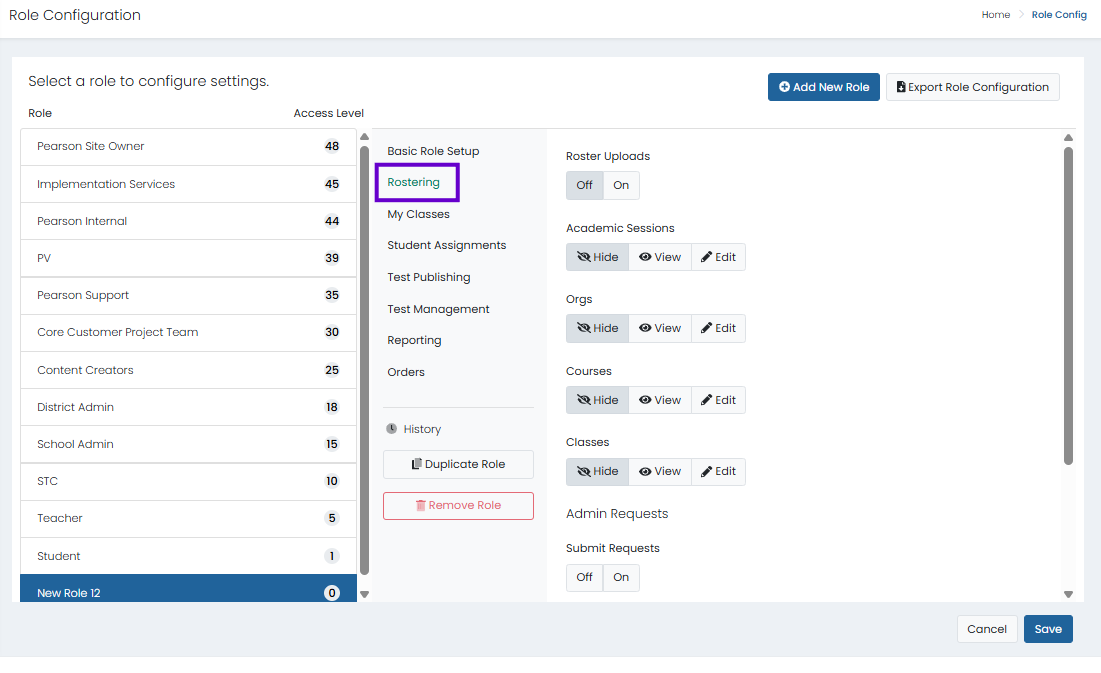Open the Orders section
Image resolution: width=1101 pixels, height=673 pixels.
[406, 372]
